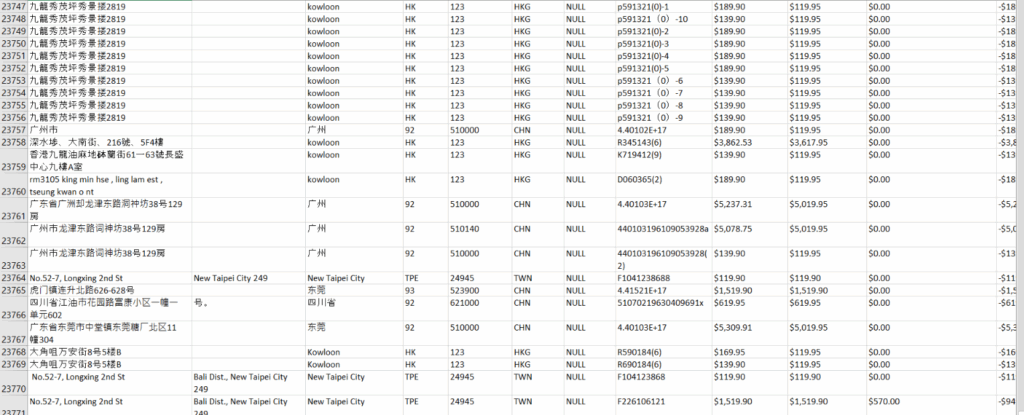
Task: Select the cell with ID R345143(6)
Action: point(640,143)
